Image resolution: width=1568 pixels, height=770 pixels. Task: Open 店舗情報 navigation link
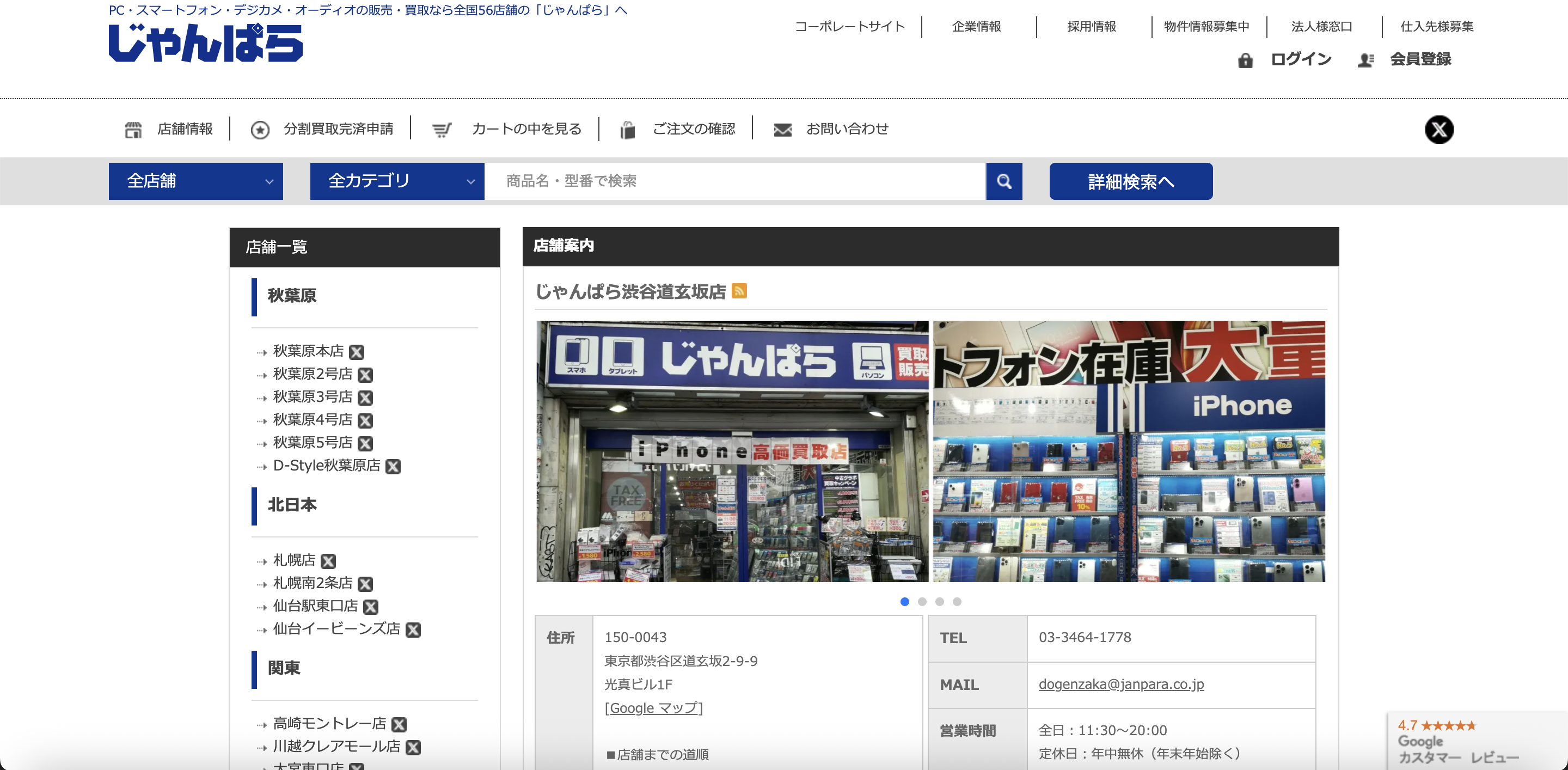coord(185,129)
